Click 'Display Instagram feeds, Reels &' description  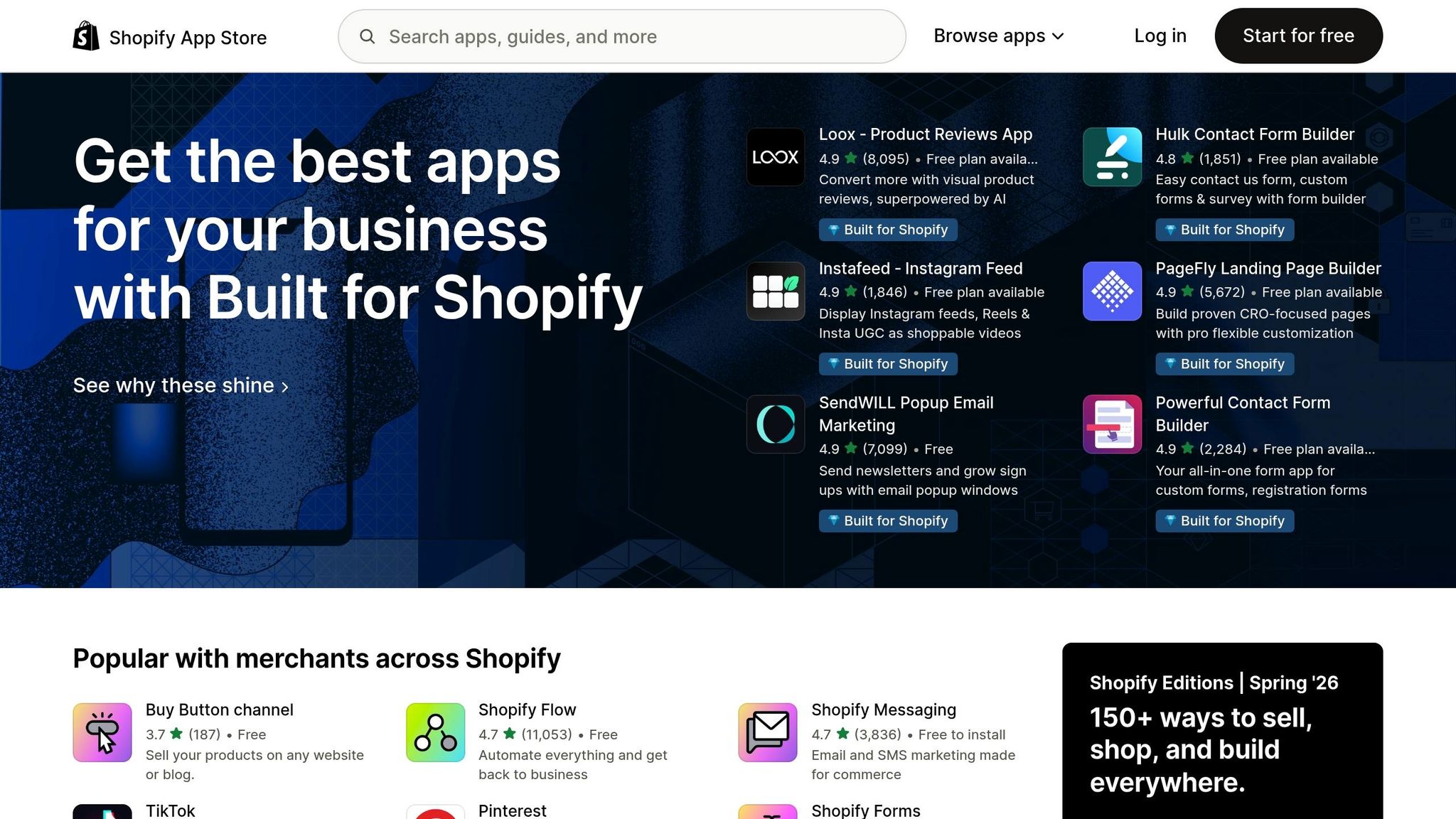click(924, 323)
